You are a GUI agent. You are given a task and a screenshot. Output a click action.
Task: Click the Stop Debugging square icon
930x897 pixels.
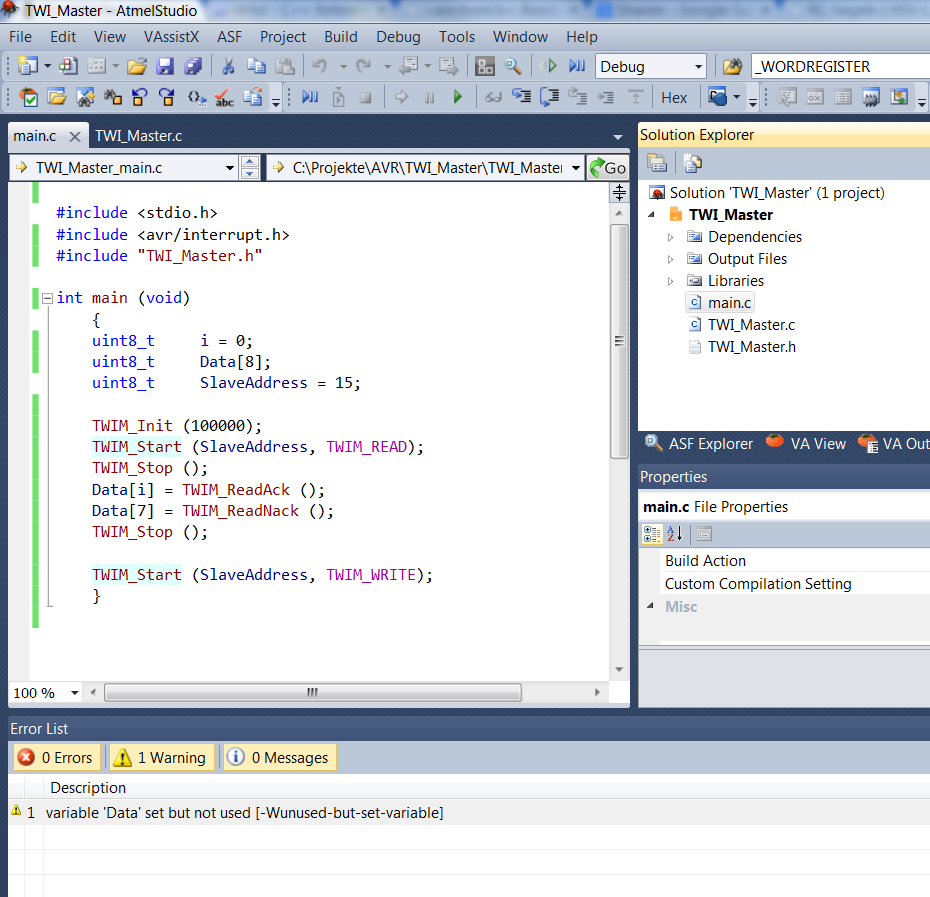(x=365, y=97)
